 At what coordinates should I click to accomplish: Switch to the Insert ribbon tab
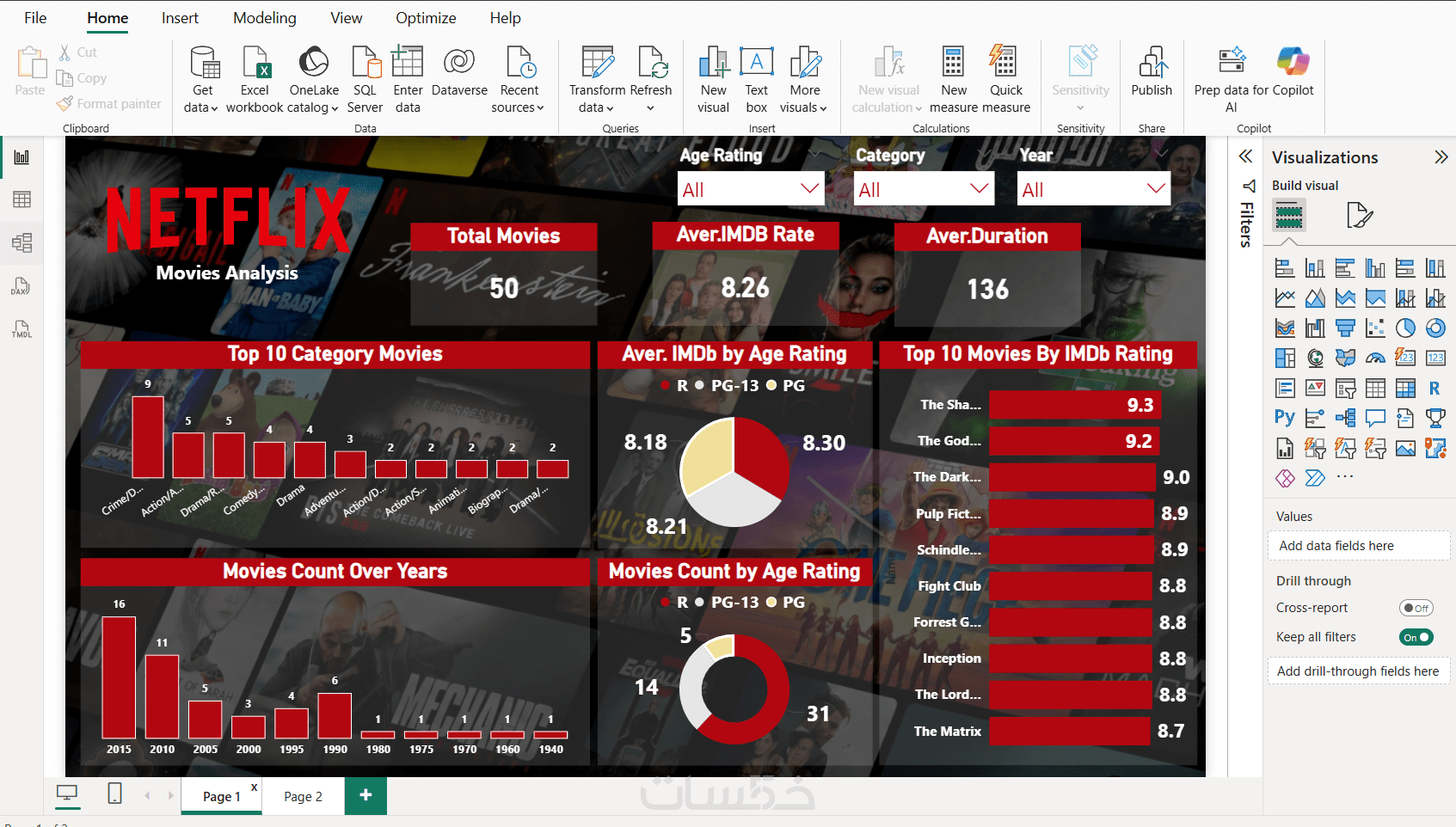point(180,18)
